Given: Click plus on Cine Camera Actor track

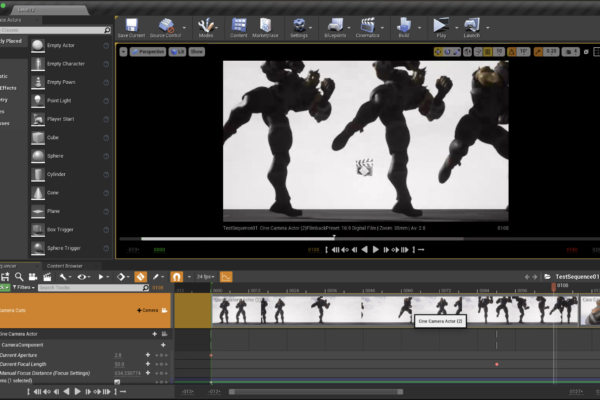Looking at the screenshot, I should 155,334.
